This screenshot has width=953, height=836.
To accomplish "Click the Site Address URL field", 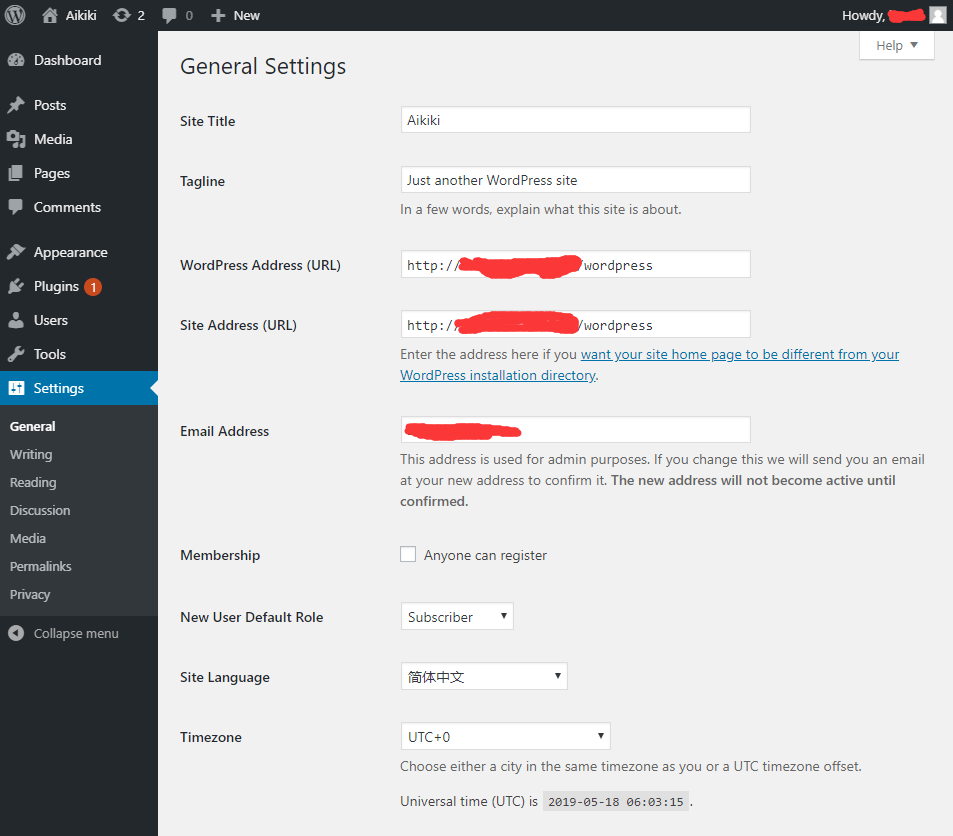I will pos(575,325).
